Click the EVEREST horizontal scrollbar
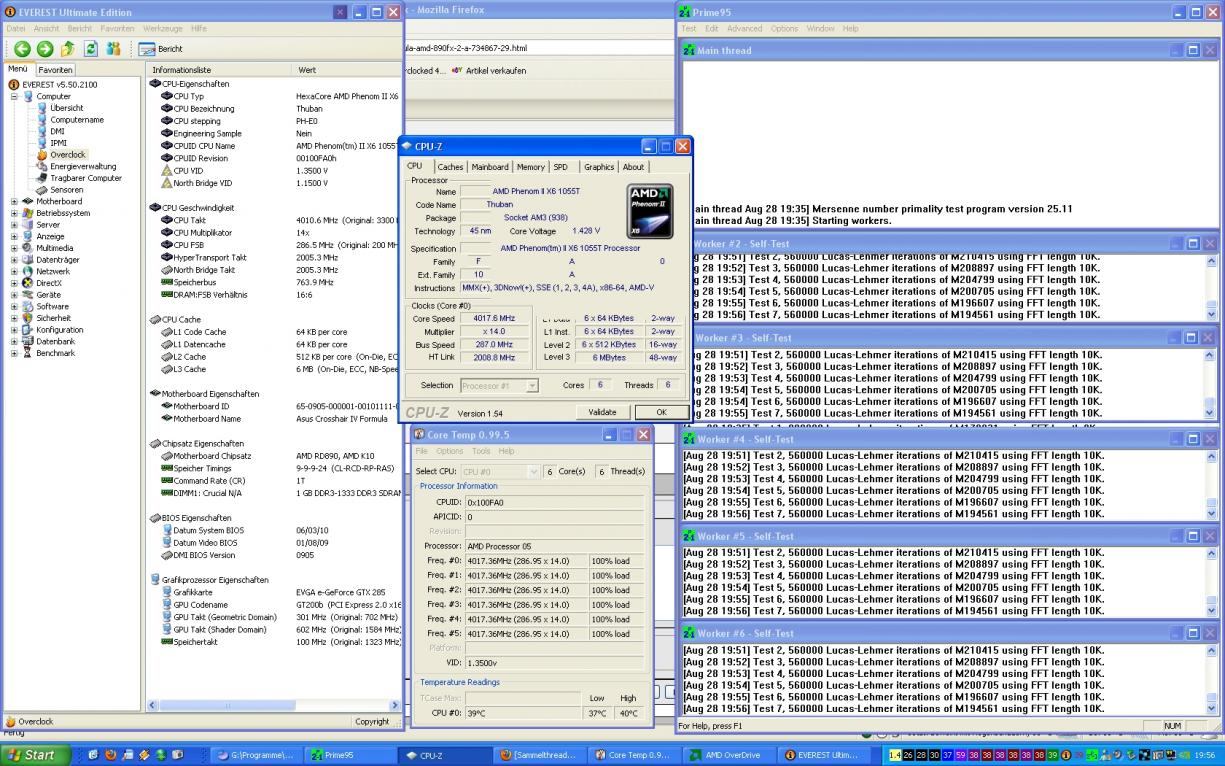The image size is (1225, 766). pyautogui.click(x=230, y=705)
